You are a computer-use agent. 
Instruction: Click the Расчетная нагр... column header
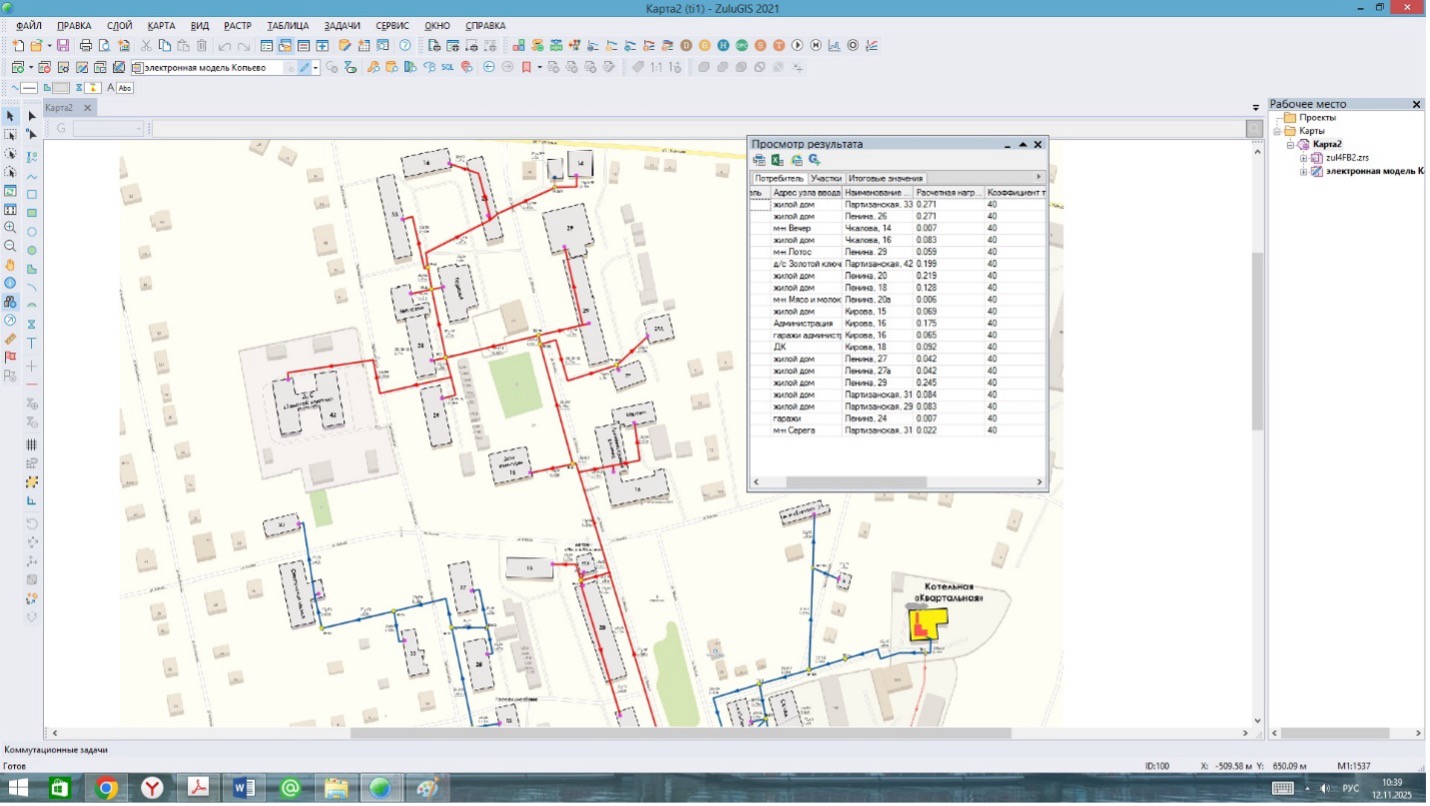(948, 192)
